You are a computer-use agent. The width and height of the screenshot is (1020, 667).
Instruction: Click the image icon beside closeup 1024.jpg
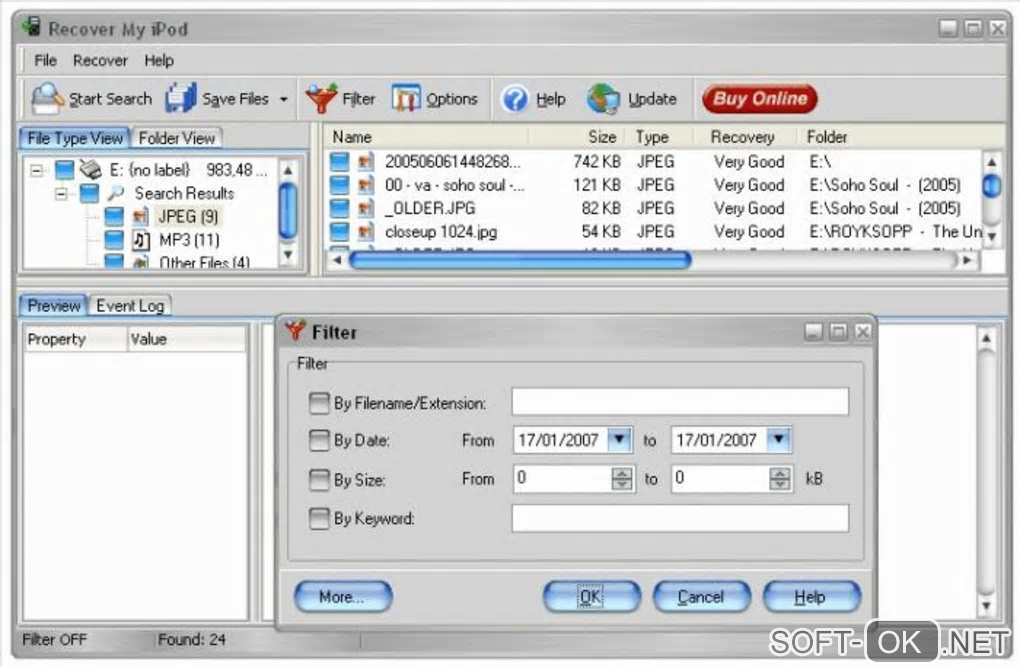coord(366,232)
